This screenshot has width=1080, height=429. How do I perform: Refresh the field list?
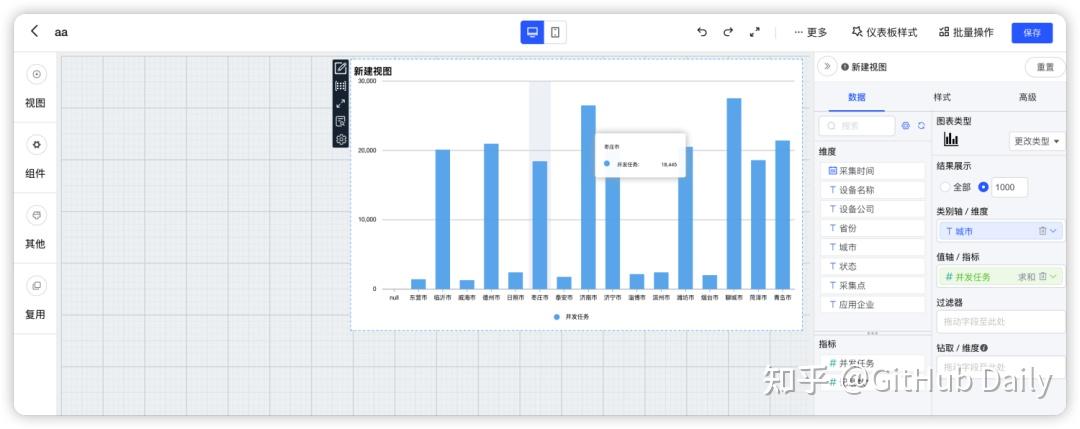click(921, 126)
